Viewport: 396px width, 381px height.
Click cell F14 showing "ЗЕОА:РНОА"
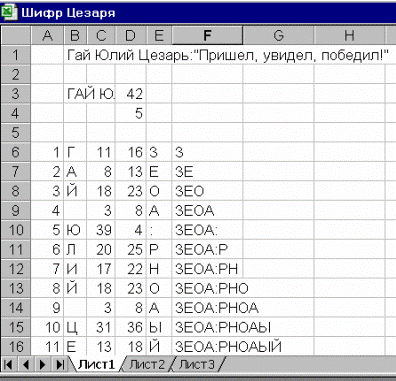[207, 308]
